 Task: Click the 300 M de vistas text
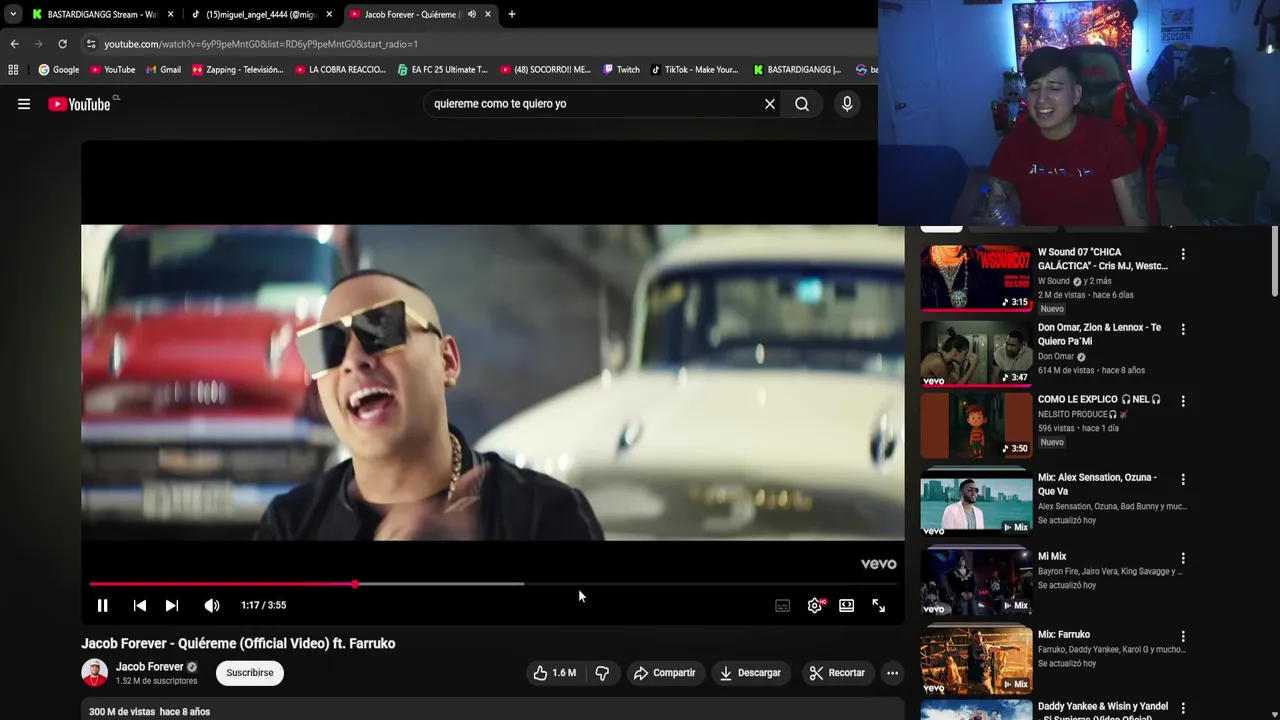(122, 712)
